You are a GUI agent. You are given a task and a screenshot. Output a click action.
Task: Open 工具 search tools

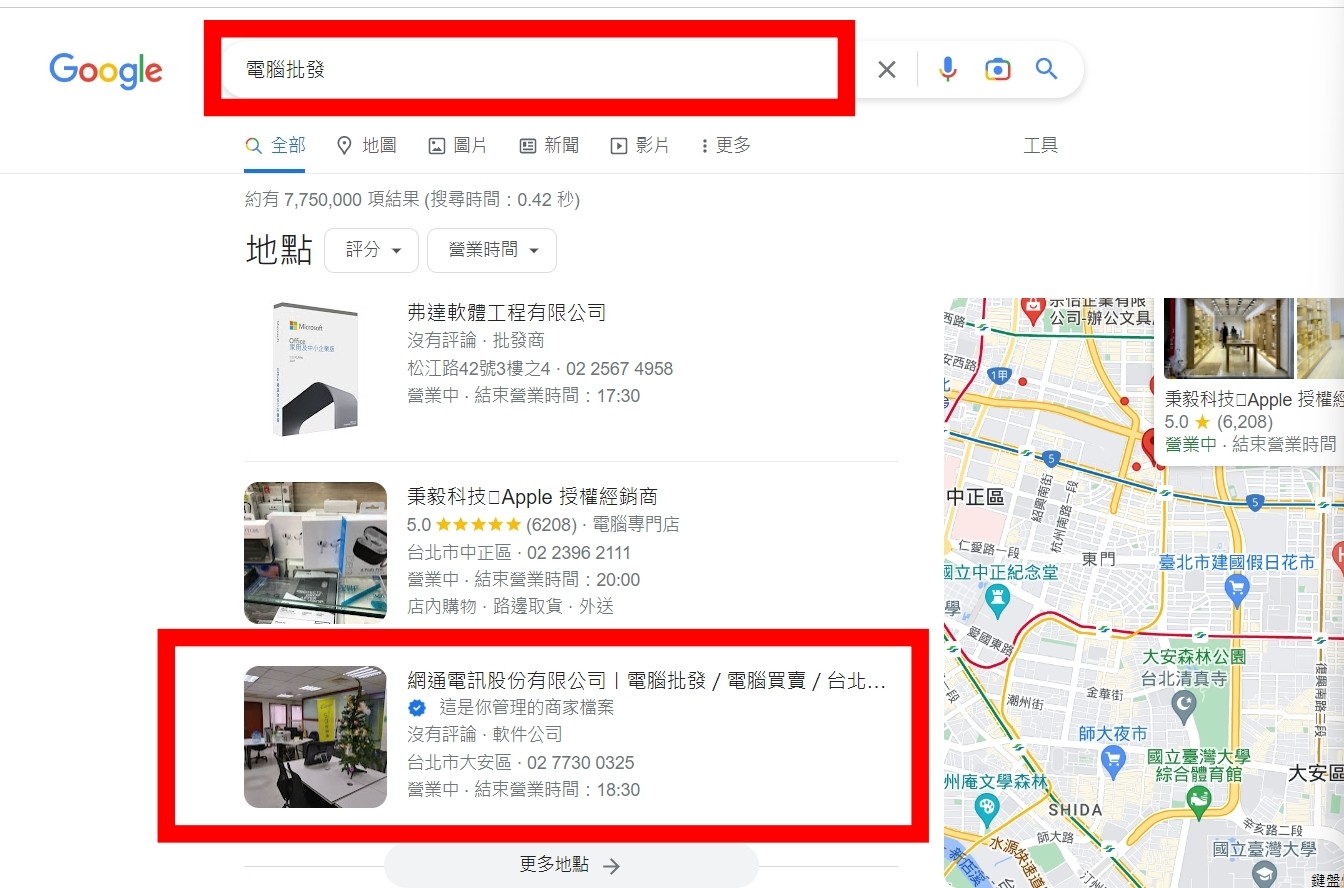click(x=1040, y=146)
